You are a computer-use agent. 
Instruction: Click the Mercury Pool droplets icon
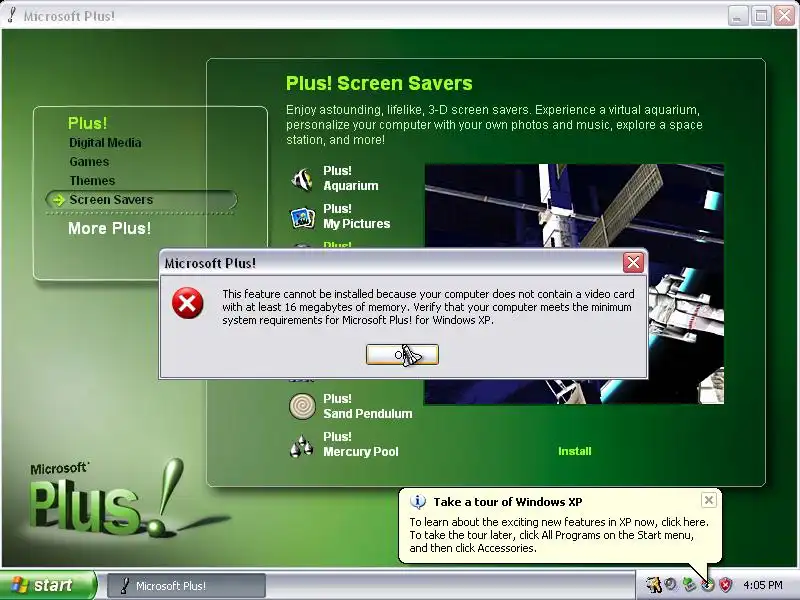click(x=302, y=445)
